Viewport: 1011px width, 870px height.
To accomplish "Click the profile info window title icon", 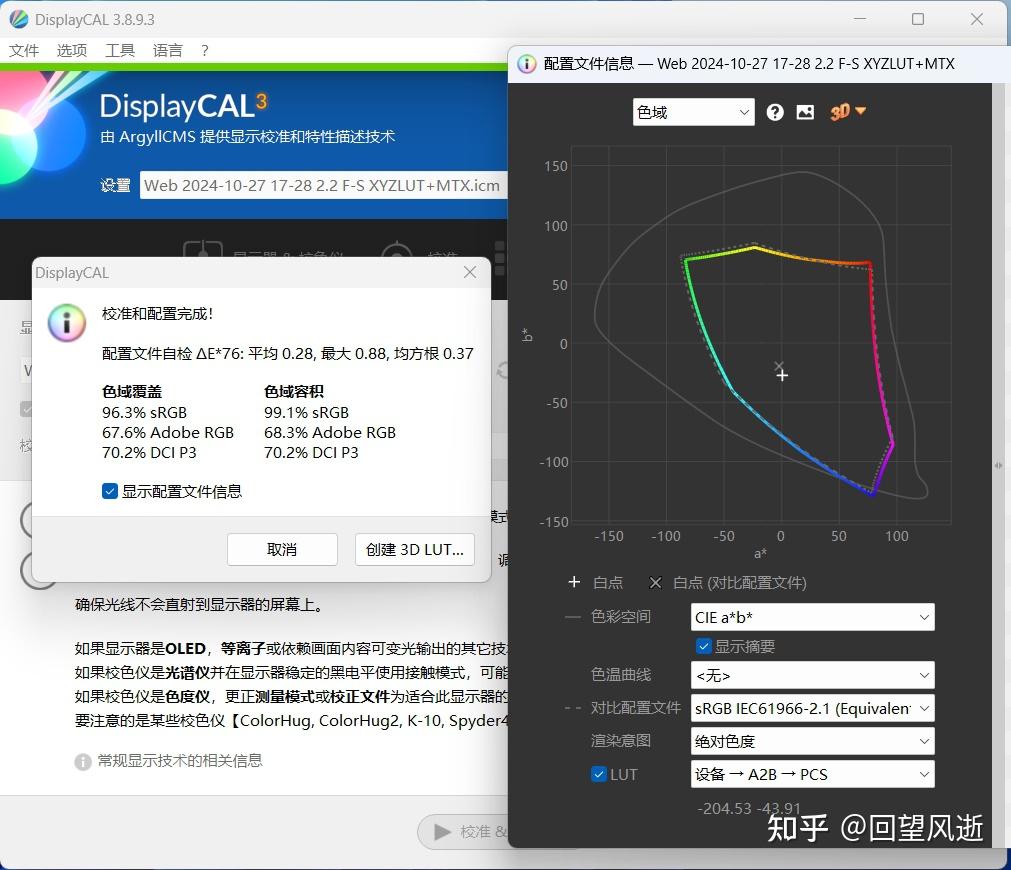I will point(527,64).
